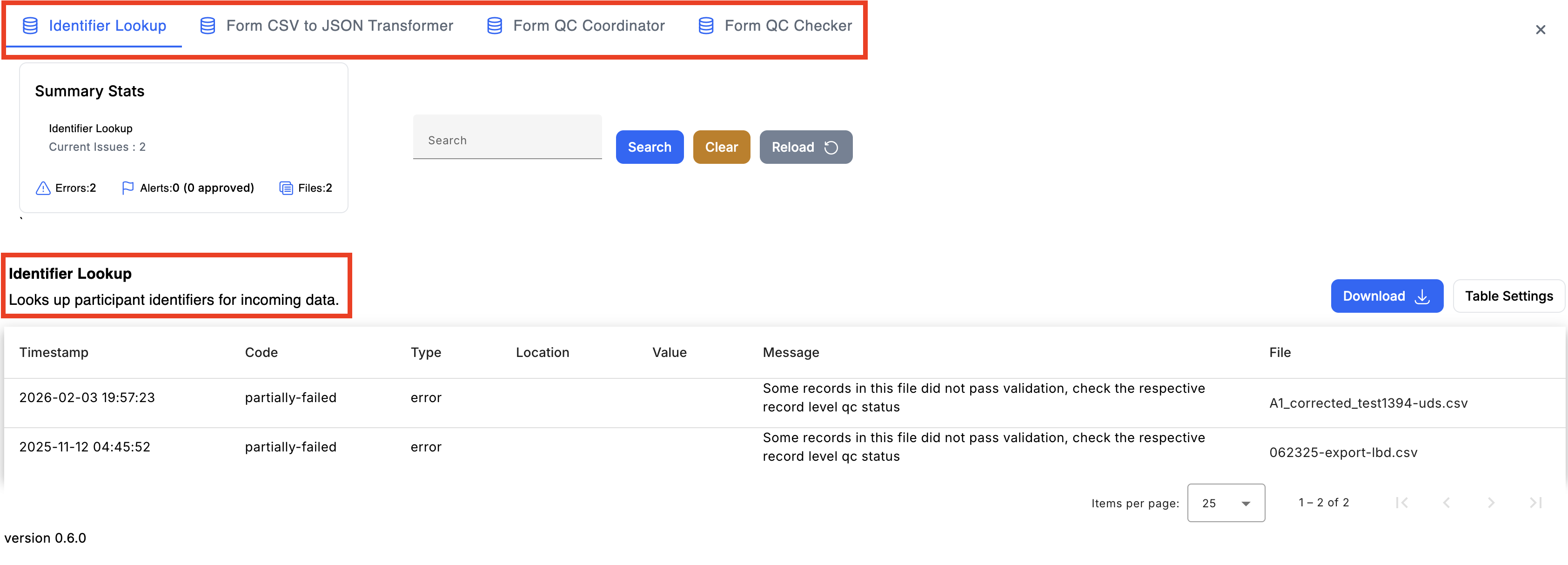Image resolution: width=1568 pixels, height=565 pixels.
Task: Click partially-failed code in A1_corrected row
Action: tap(290, 397)
